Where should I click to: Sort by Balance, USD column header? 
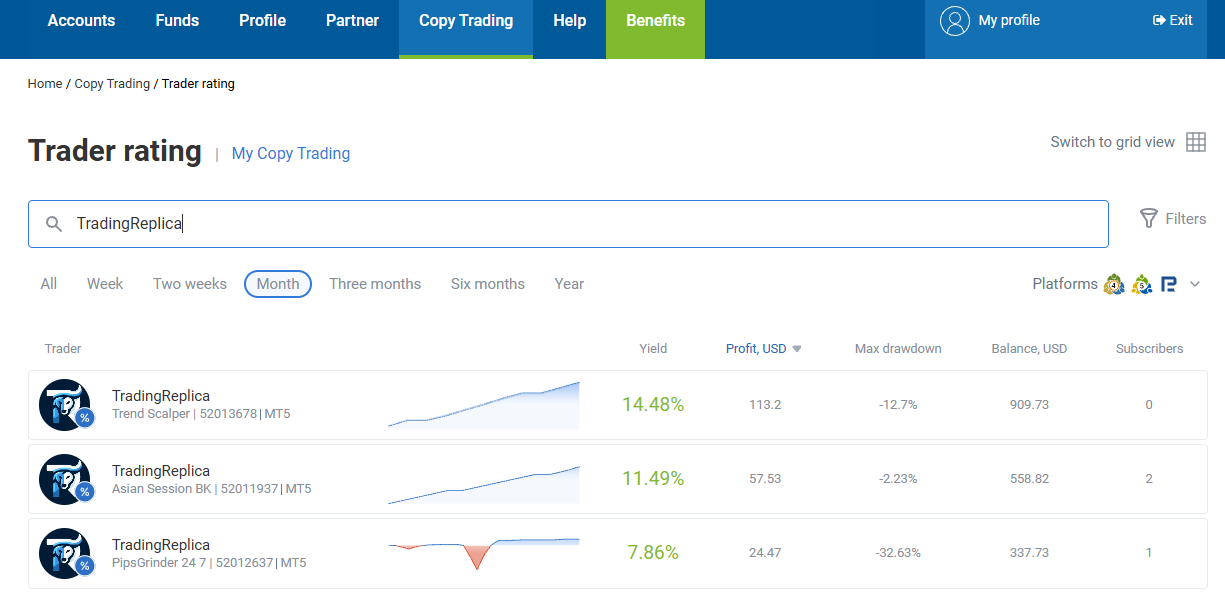click(x=1029, y=349)
